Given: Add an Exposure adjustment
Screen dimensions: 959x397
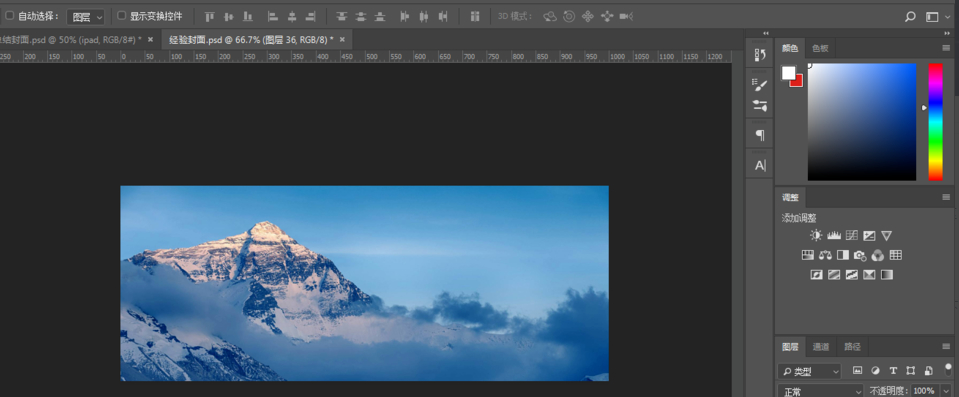Looking at the screenshot, I should [869, 236].
